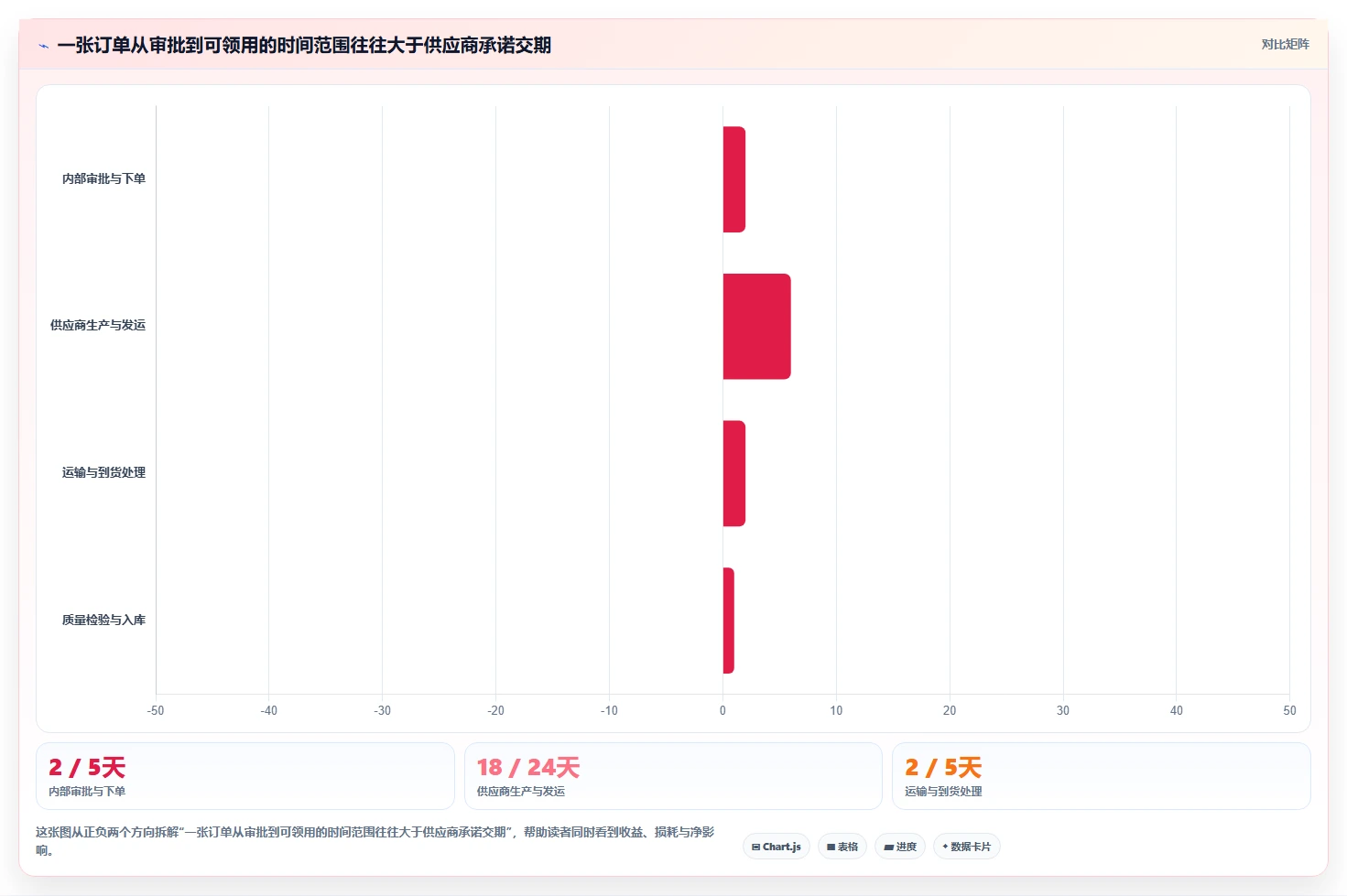Click the 质量检验与入库 axis label
The height and width of the screenshot is (896, 1347).
(103, 620)
